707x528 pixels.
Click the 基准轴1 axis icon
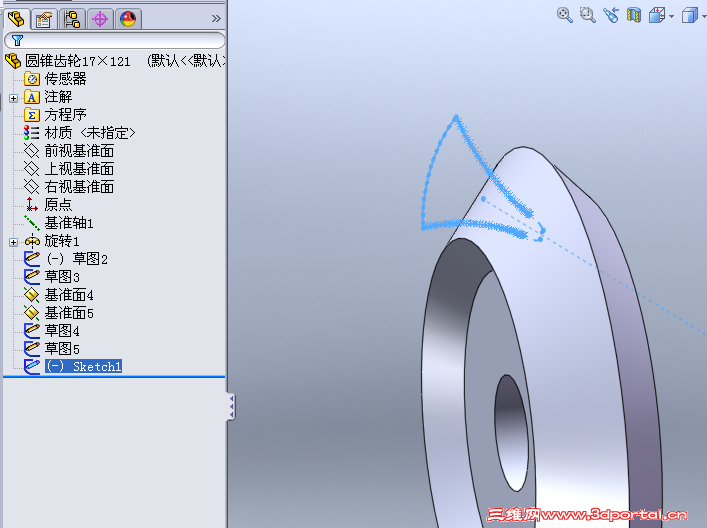pyautogui.click(x=32, y=223)
